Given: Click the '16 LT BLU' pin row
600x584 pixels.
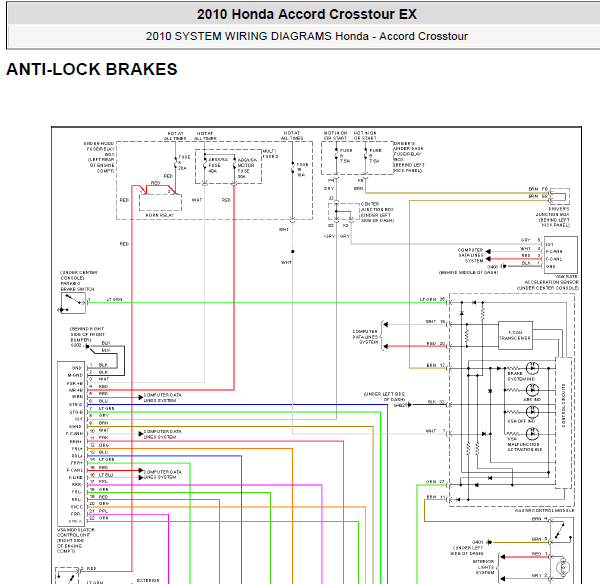Looking at the screenshot, I should coord(101,475).
